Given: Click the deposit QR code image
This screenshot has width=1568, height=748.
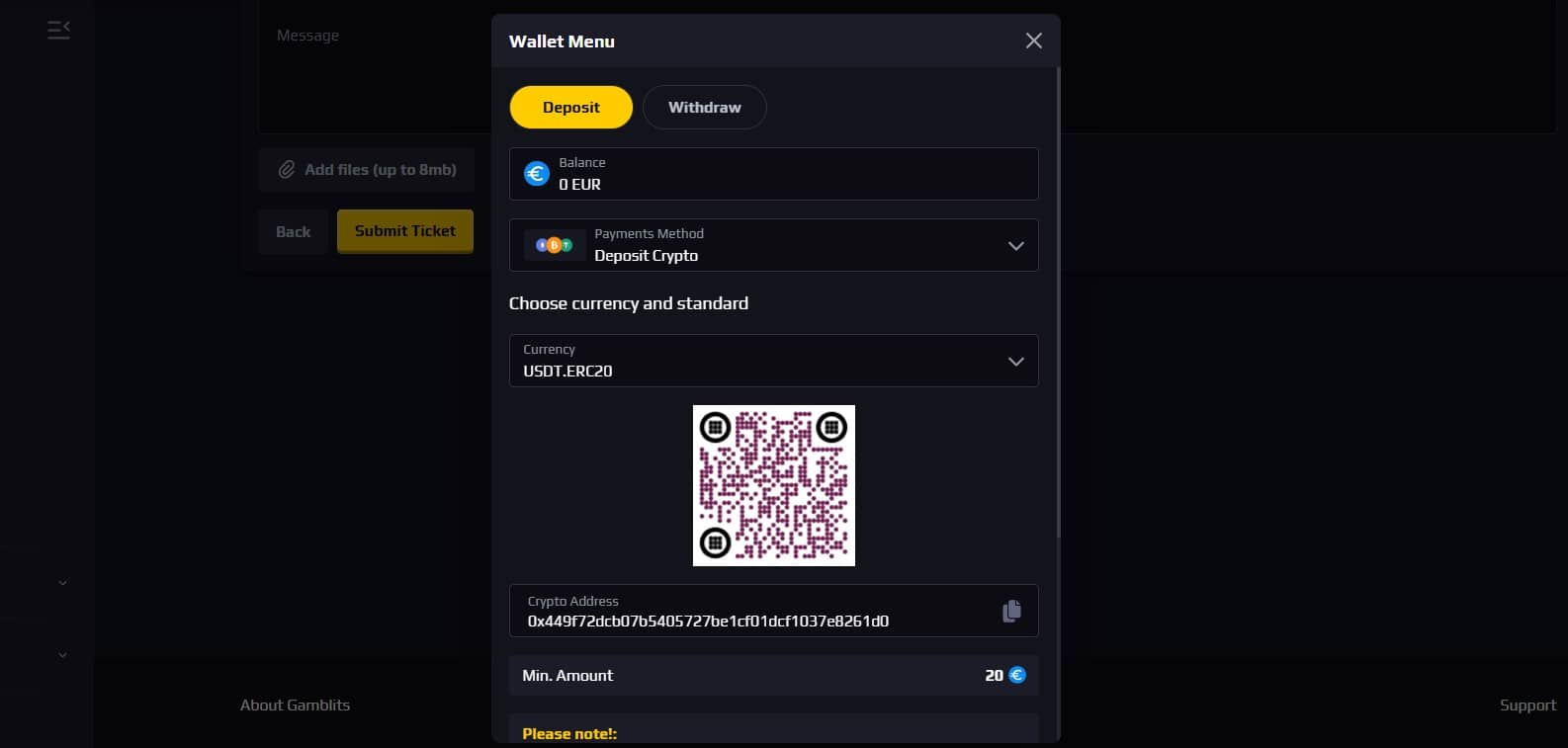Looking at the screenshot, I should click(x=773, y=485).
